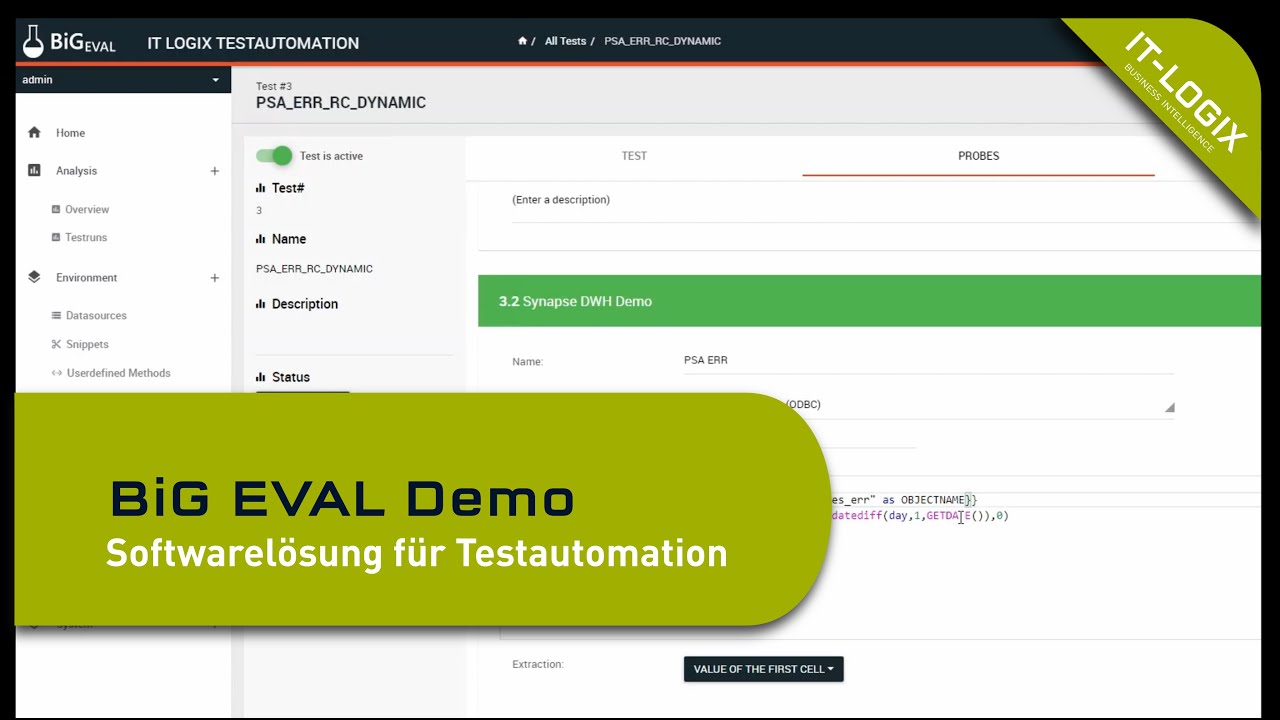Click the BiG EVAL flask logo

[x=70, y=41]
